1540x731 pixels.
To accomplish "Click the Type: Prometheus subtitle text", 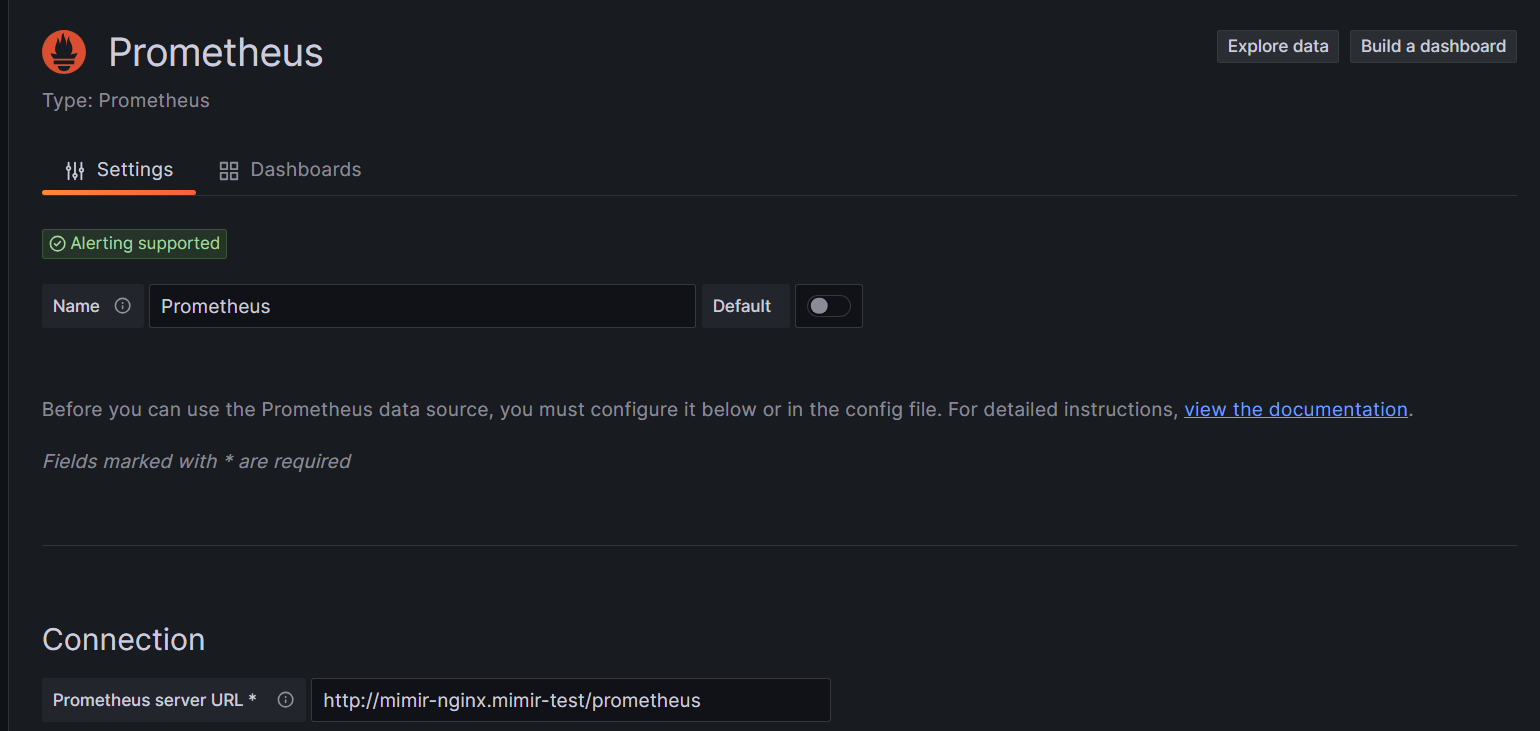I will click(126, 100).
